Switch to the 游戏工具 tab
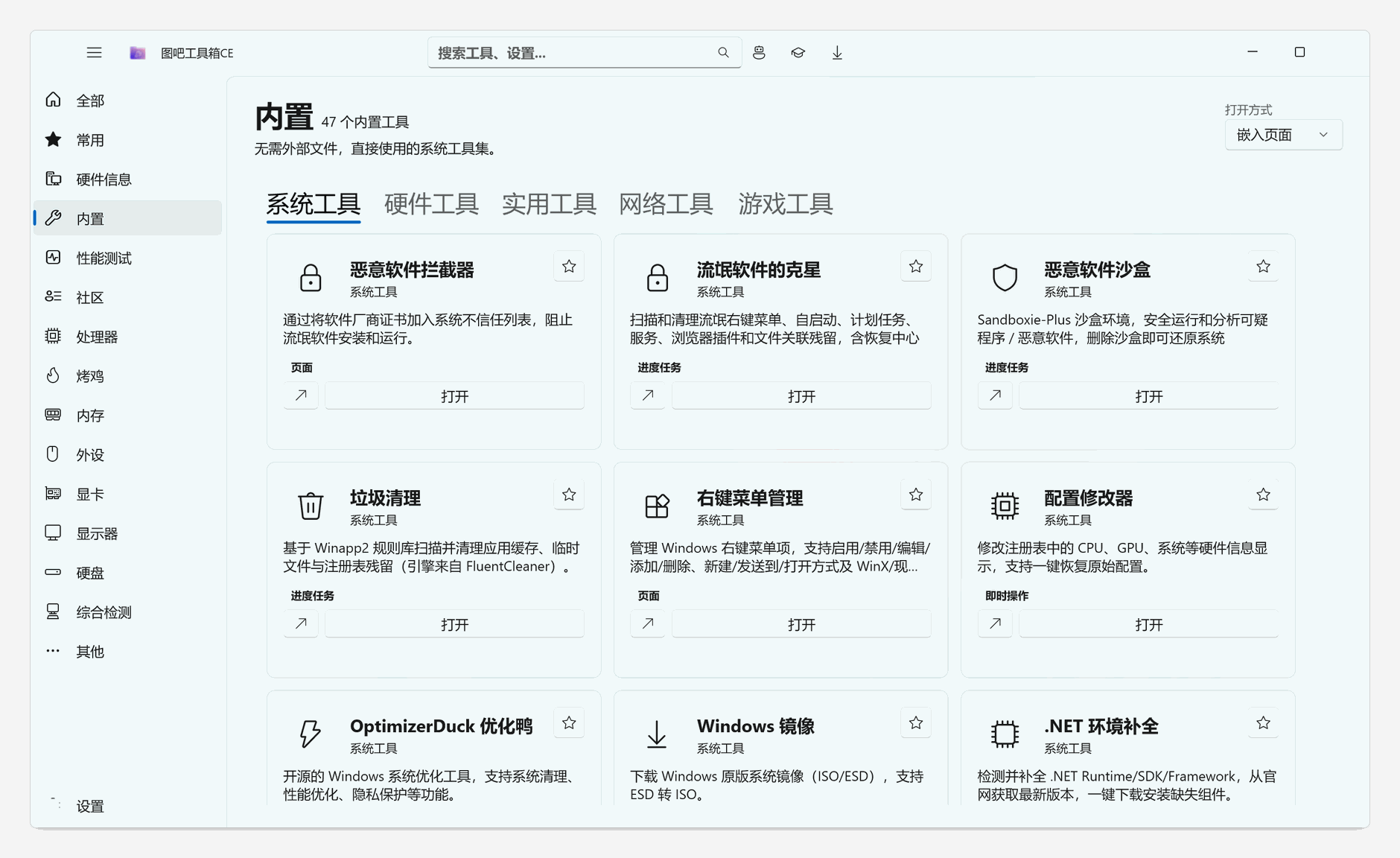Viewport: 1400px width, 858px height. [x=786, y=204]
